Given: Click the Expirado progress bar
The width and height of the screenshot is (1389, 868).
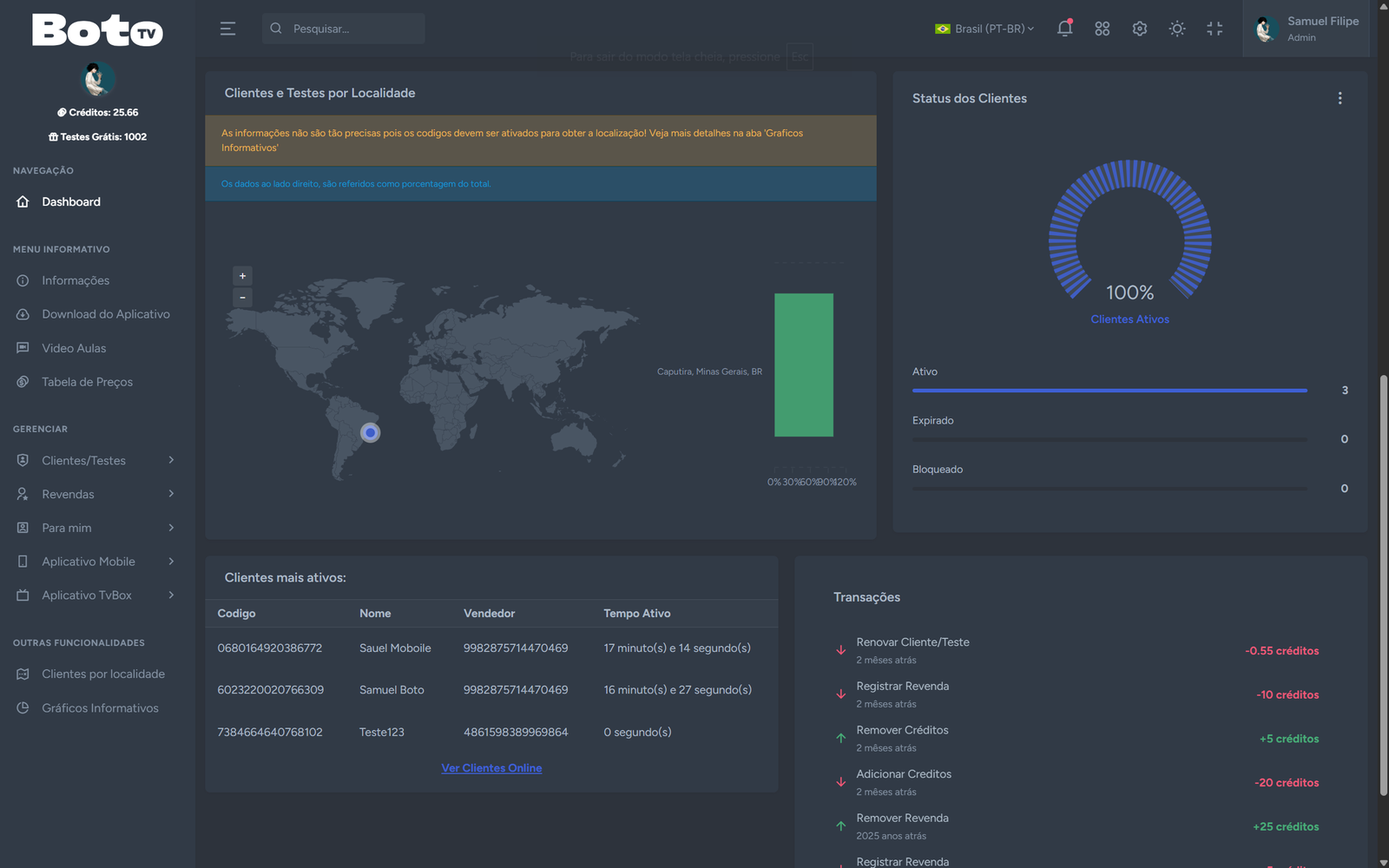Looking at the screenshot, I should [1109, 440].
